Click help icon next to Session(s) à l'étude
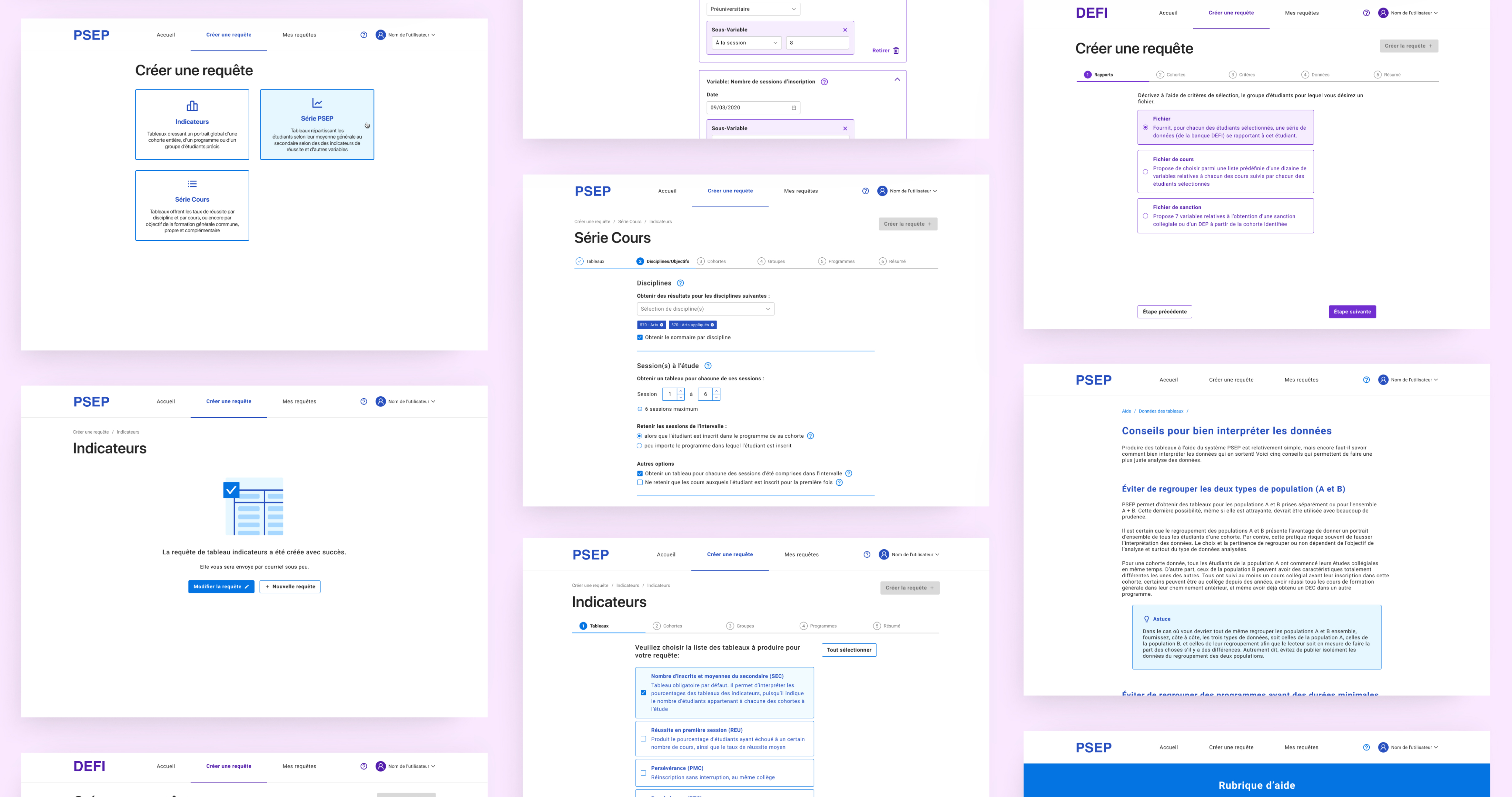Image resolution: width=1512 pixels, height=797 pixels. pyautogui.click(x=708, y=366)
